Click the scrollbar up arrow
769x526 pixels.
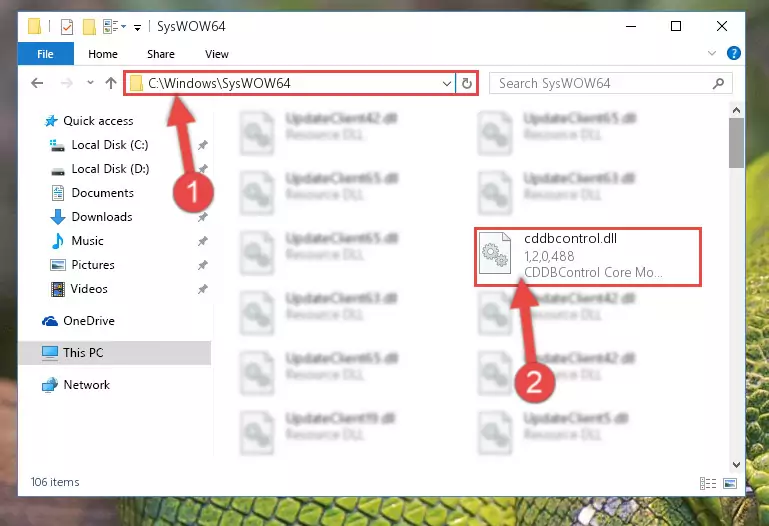pos(736,110)
